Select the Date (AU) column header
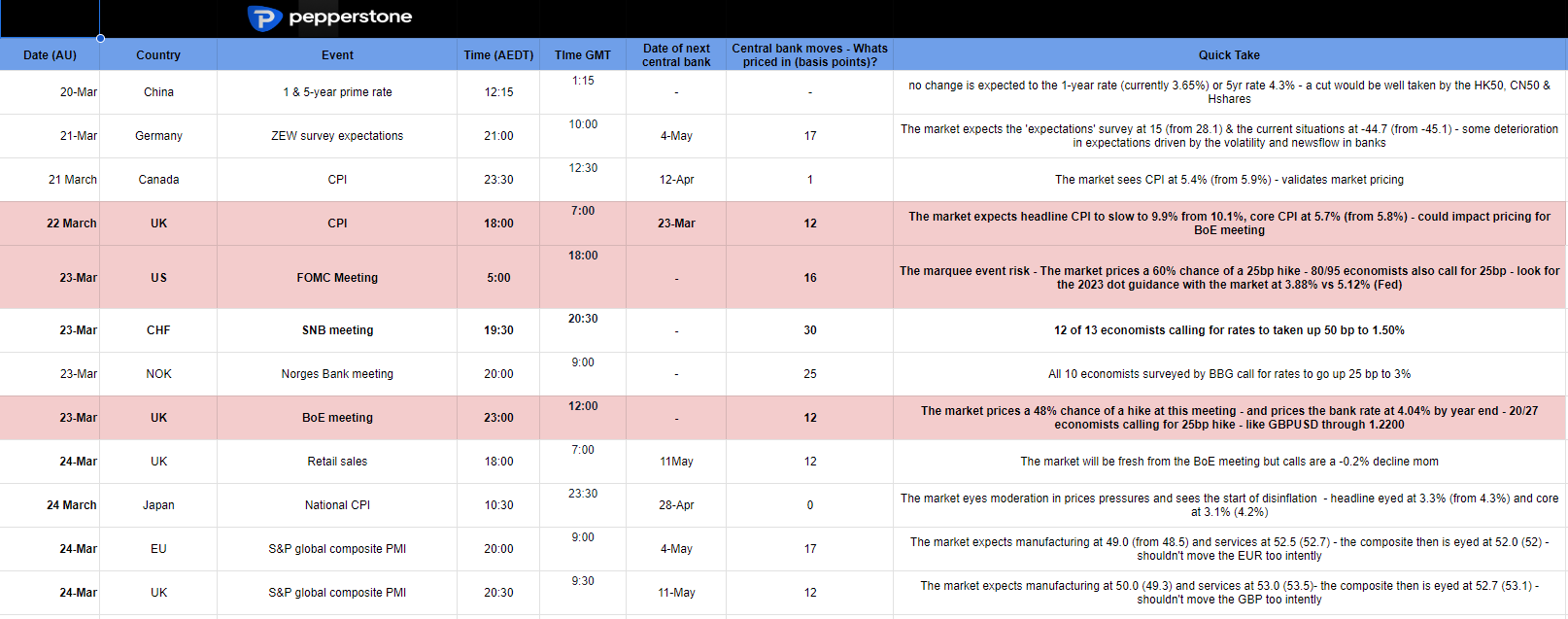This screenshot has height=619, width=1568. pos(50,55)
